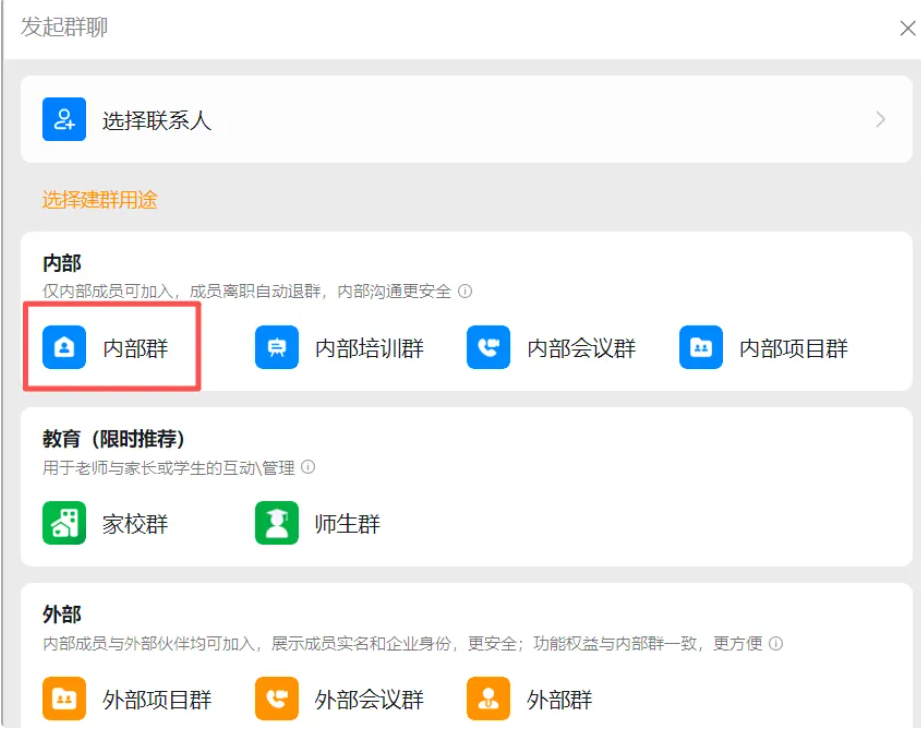Expand the 选择联系人 chevron arrow
Image resolution: width=921 pixels, height=734 pixels.
click(x=880, y=120)
